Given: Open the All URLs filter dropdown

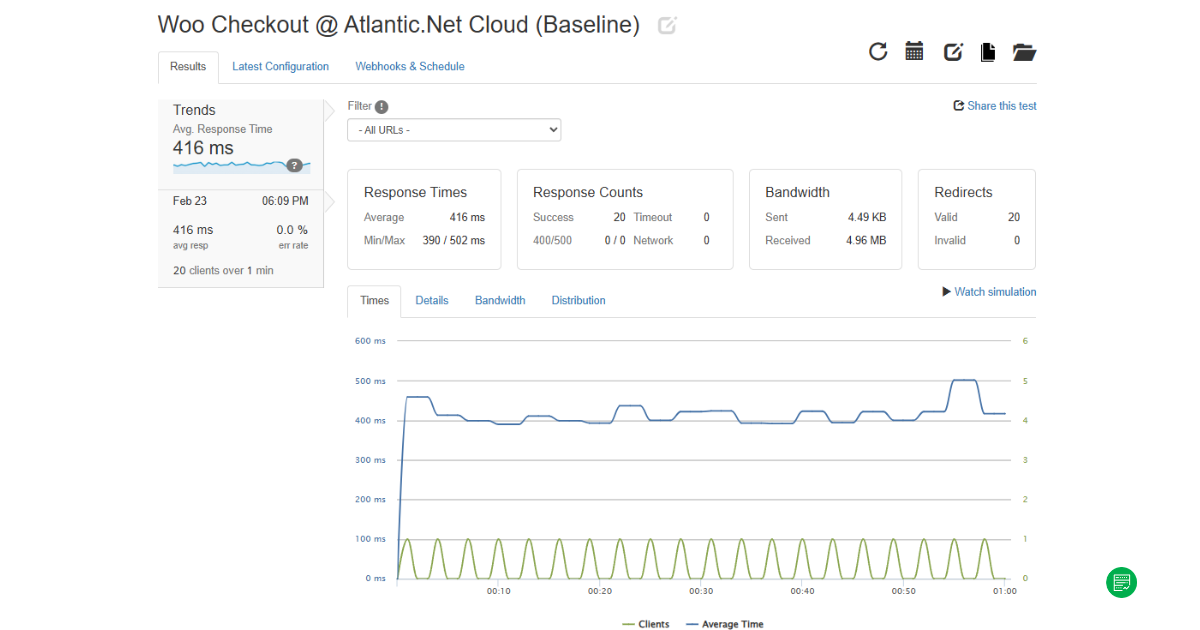Looking at the screenshot, I should coord(454,130).
